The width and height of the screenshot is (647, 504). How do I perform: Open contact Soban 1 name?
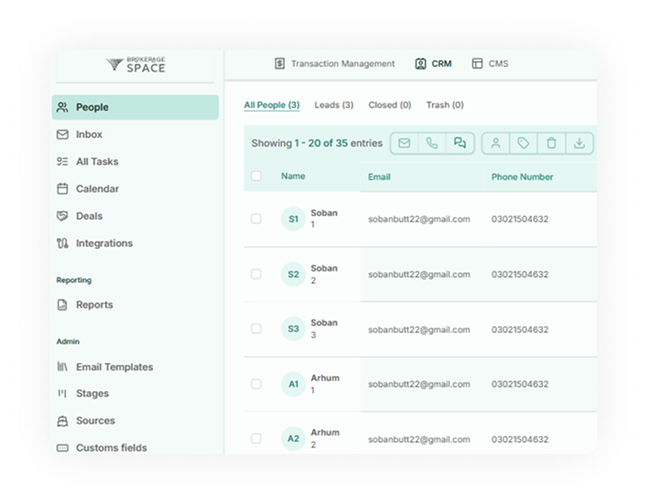tap(324, 219)
